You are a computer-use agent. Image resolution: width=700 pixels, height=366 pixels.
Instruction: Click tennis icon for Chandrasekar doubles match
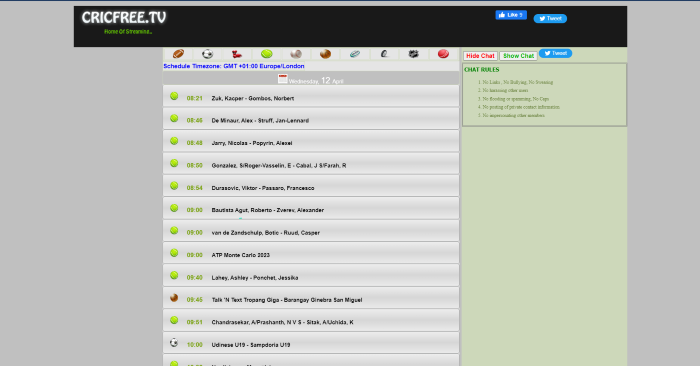coord(174,320)
